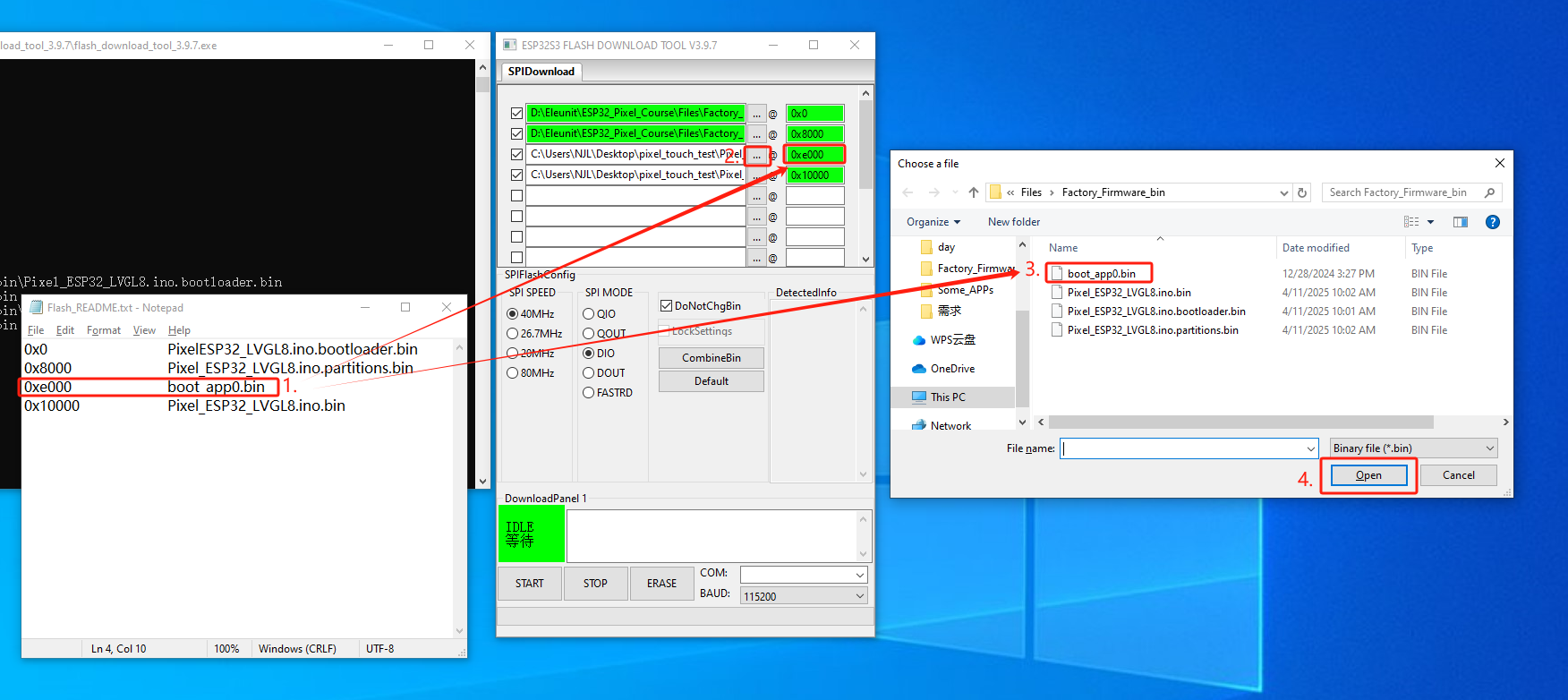1568x700 pixels.
Task: Select boot_app0.bin file icon
Action: (x=1057, y=273)
